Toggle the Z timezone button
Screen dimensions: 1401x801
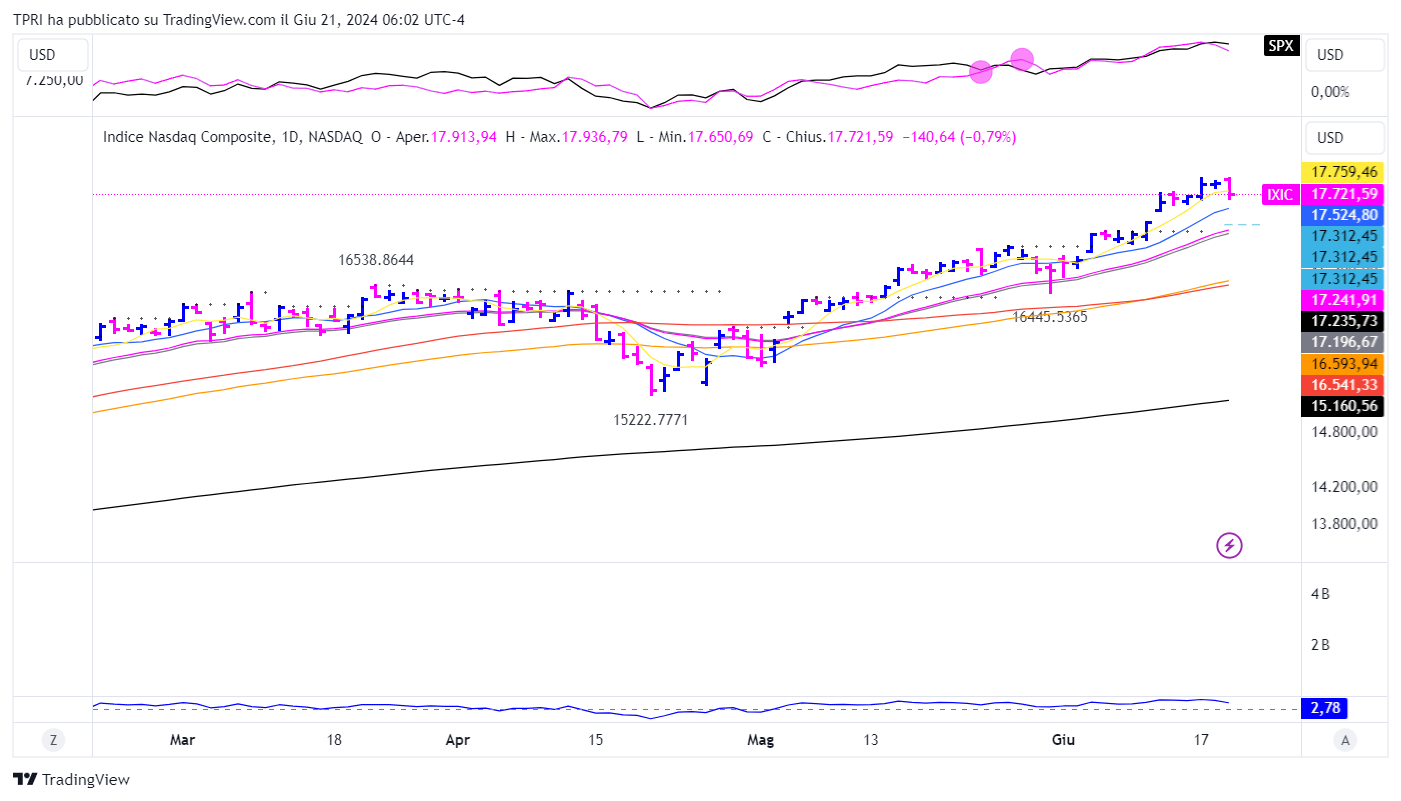[x=52, y=740]
